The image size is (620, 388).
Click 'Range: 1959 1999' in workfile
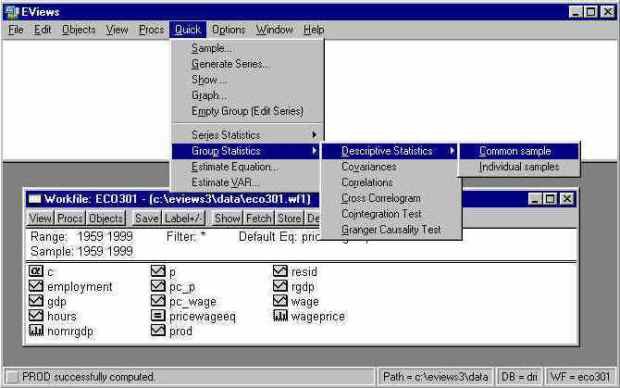pos(81,237)
